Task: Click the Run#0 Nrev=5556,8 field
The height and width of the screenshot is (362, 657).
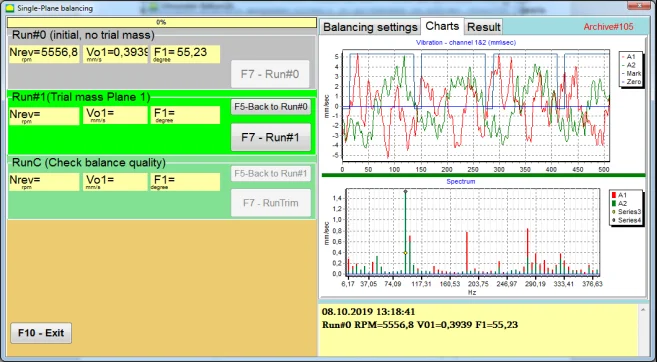Action: (x=44, y=54)
